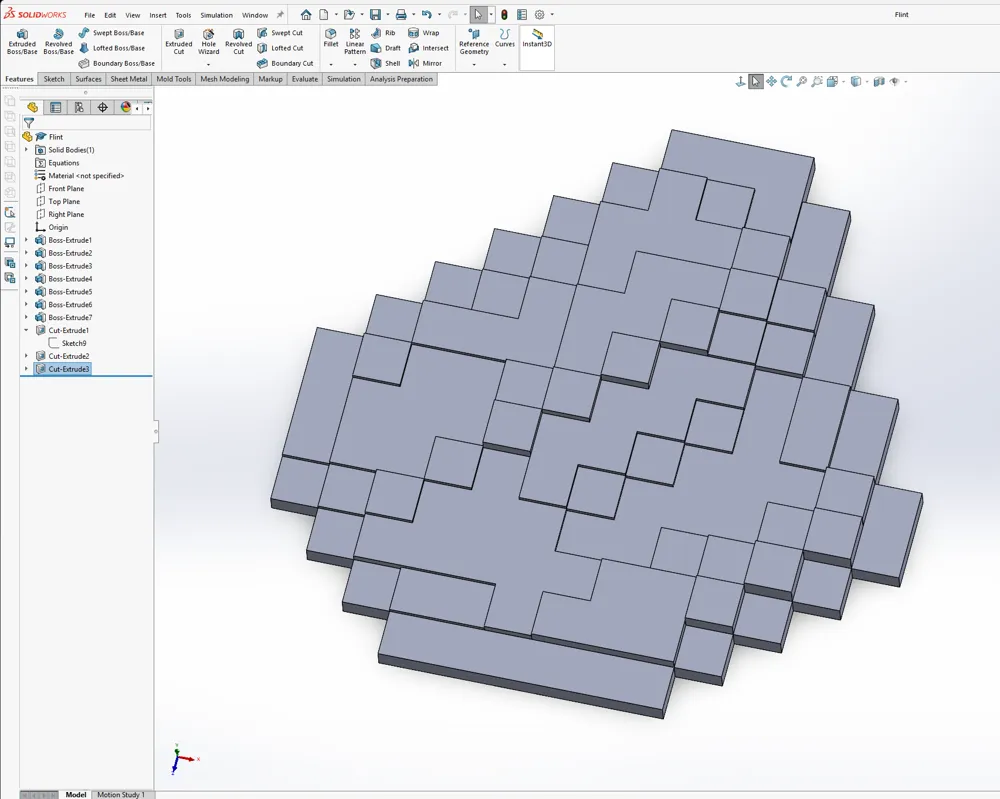Open the Linear Pattern dropdown arrow
1000x799 pixels.
(355, 64)
